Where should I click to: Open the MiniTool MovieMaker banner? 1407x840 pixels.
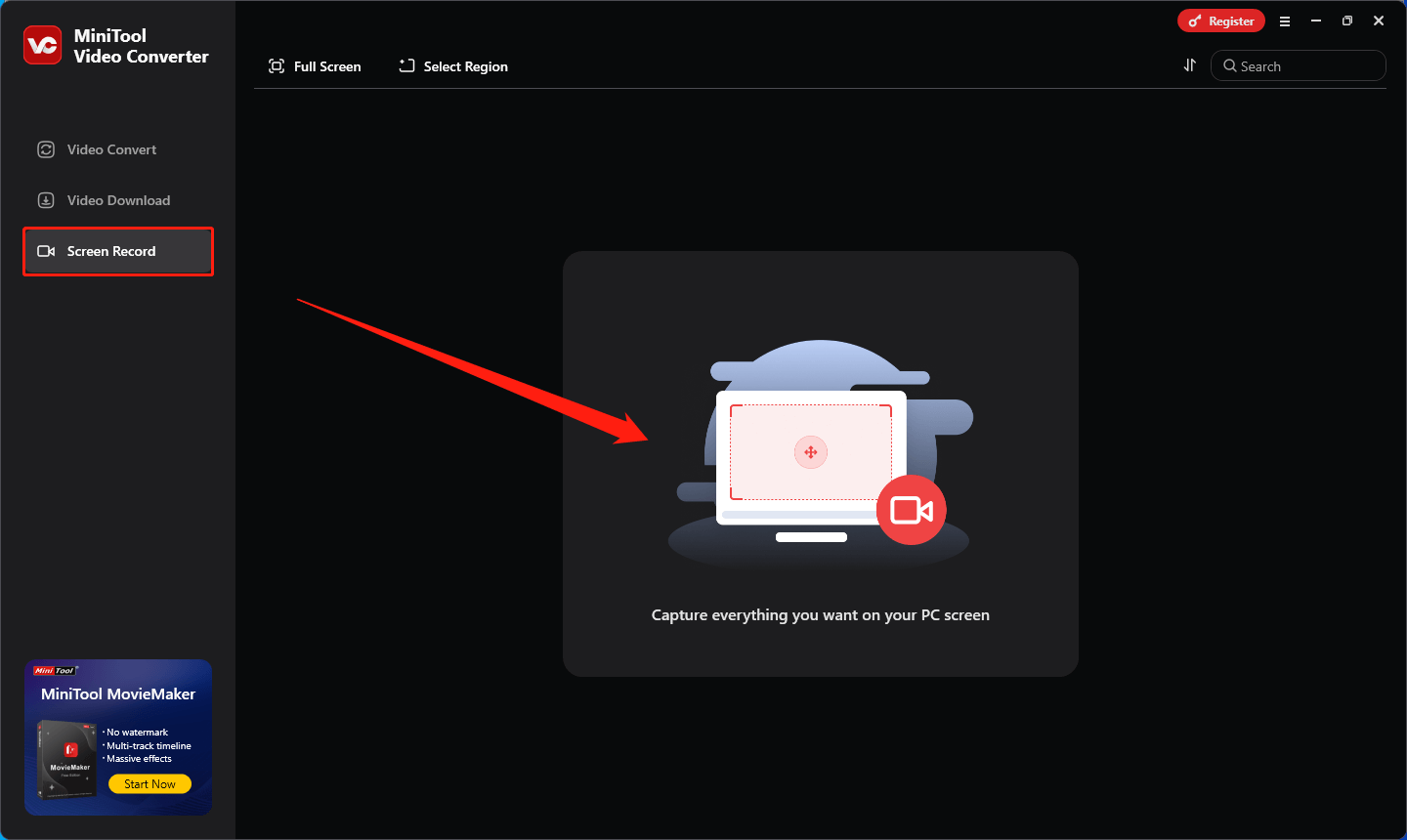click(118, 737)
